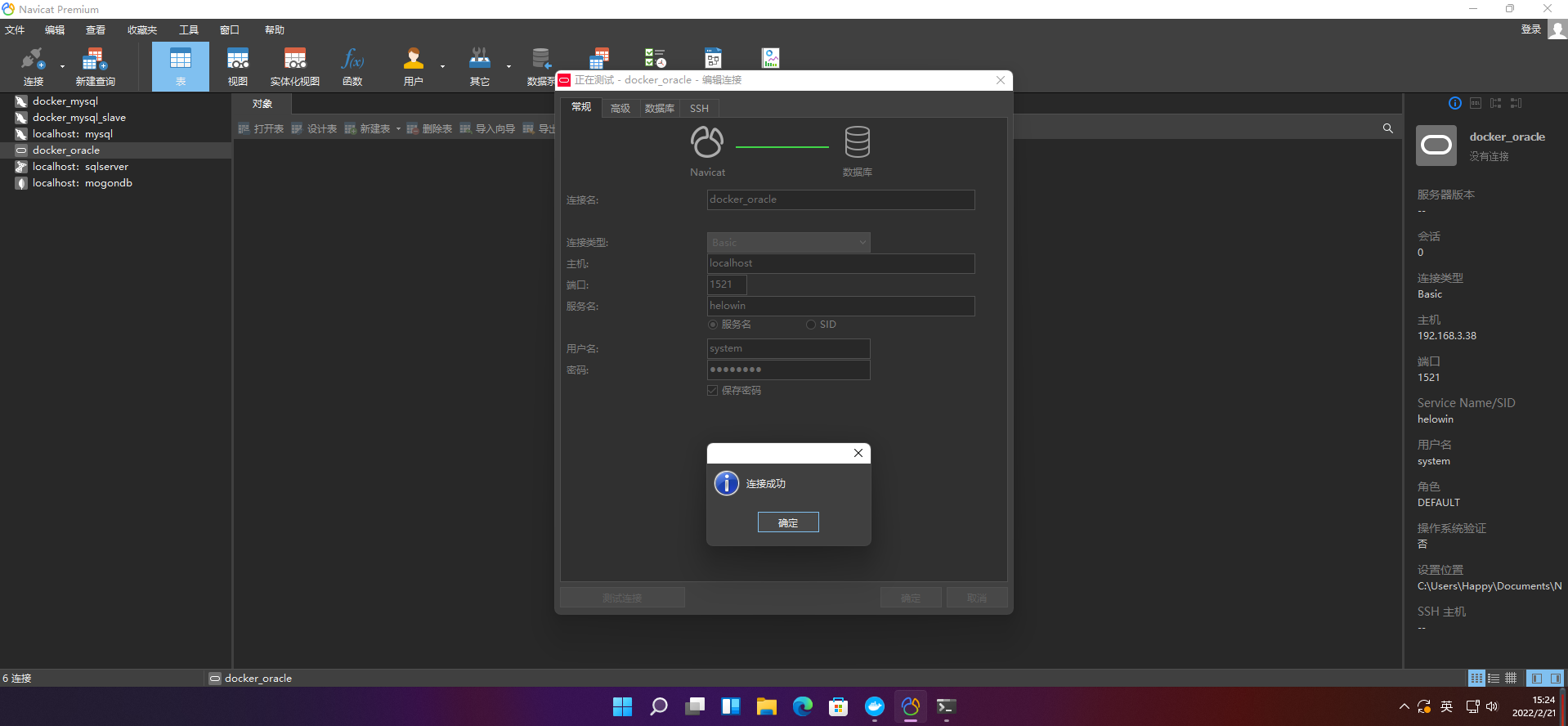
Task: Click the checklist with clock toolbar icon
Action: (x=655, y=58)
